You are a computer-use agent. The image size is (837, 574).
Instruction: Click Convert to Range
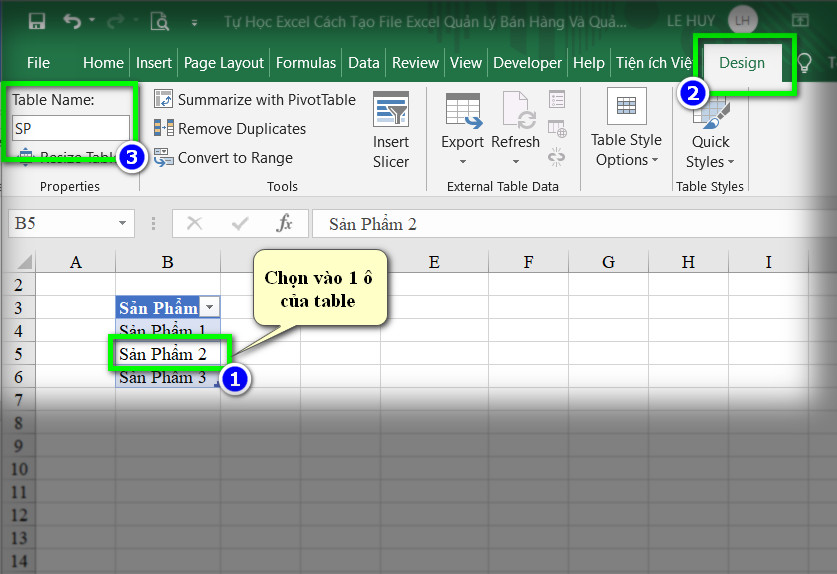(x=224, y=158)
